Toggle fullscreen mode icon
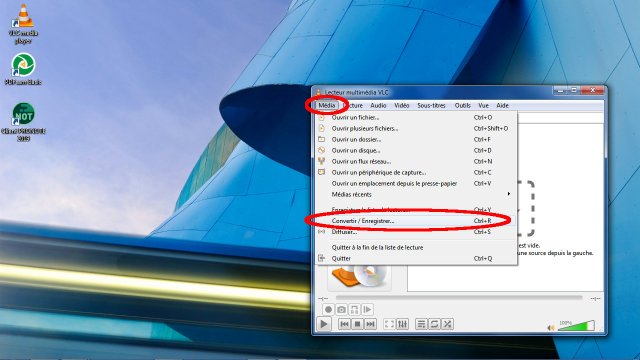This screenshot has height=360, width=640. pyautogui.click(x=389, y=324)
